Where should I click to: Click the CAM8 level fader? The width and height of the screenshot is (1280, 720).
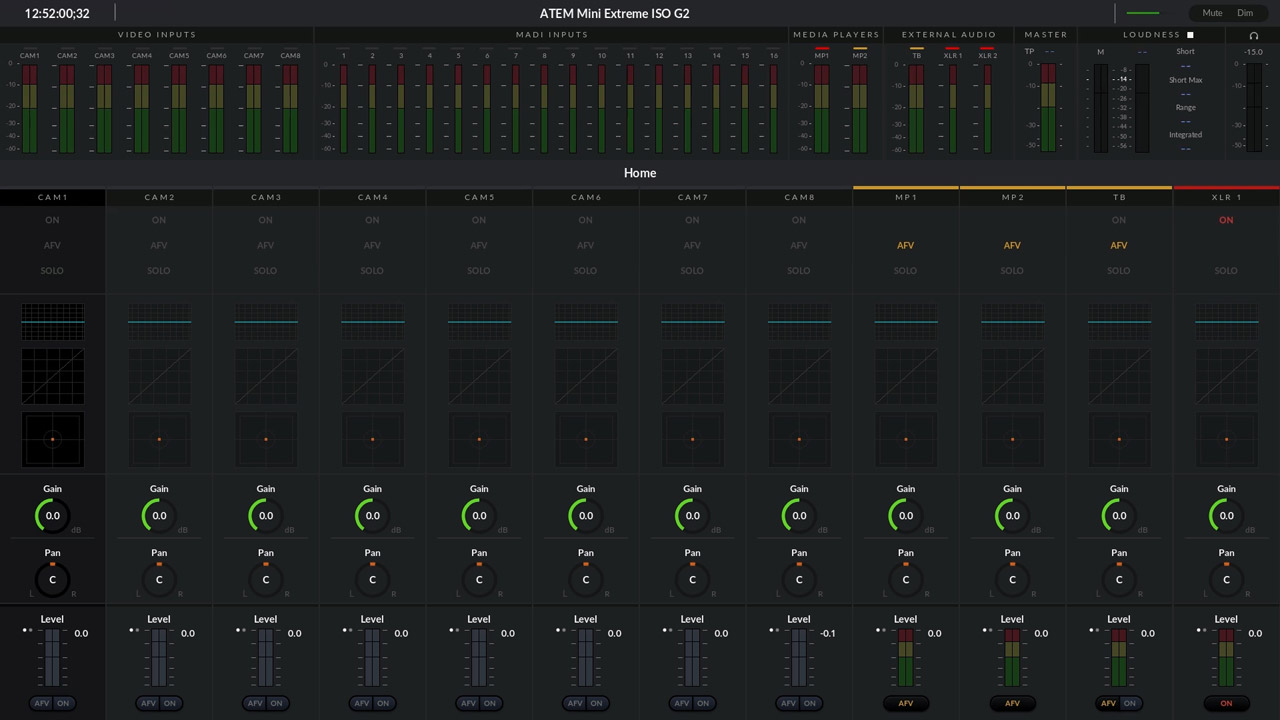[x=799, y=658]
